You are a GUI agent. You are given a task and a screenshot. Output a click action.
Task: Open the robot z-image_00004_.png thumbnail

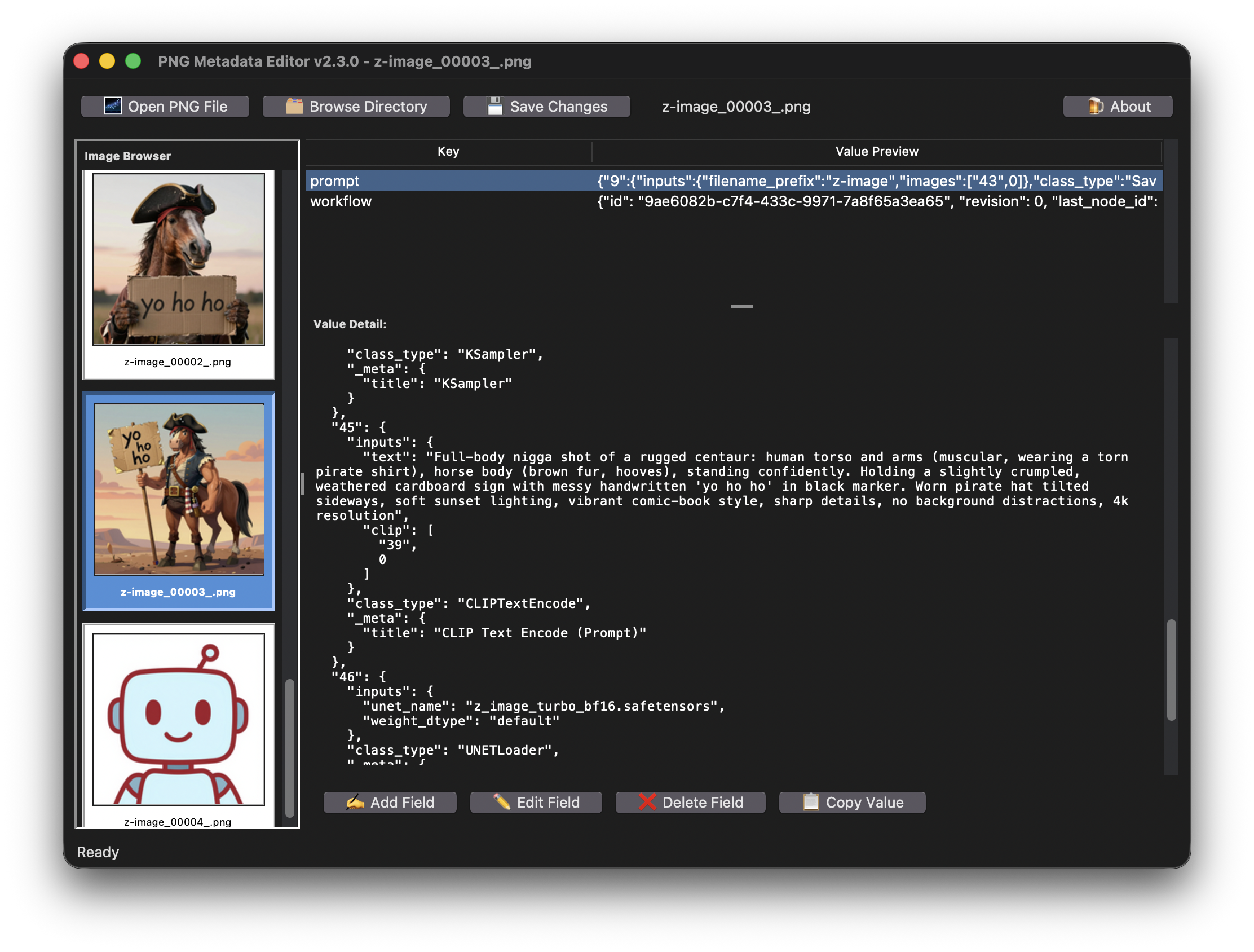(x=179, y=719)
